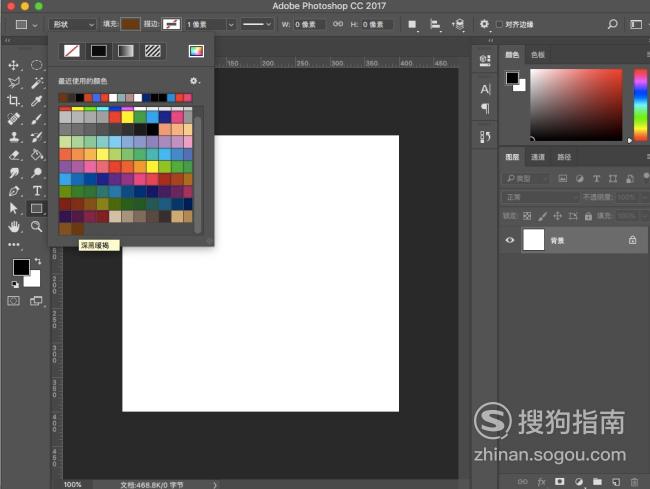Open the tool preset picker arrow
650x489 pixels.
[35, 25]
